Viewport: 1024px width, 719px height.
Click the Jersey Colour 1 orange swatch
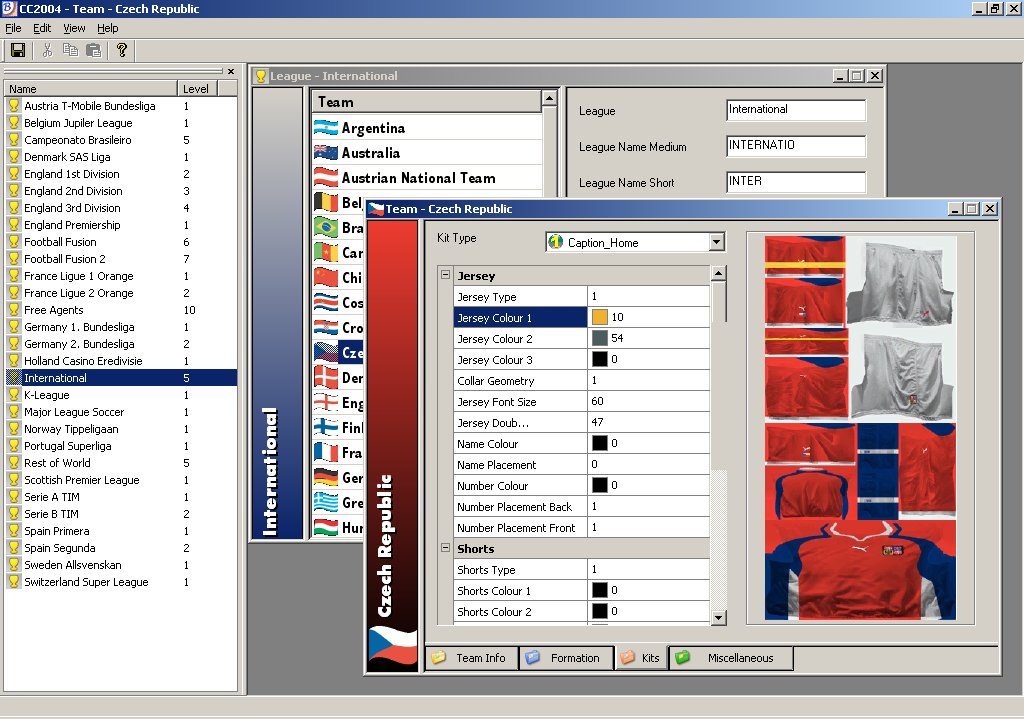(600, 317)
